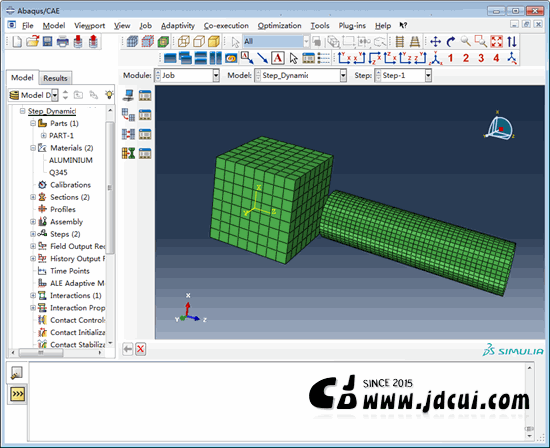
Task: Open the File menu
Action: 27,26
